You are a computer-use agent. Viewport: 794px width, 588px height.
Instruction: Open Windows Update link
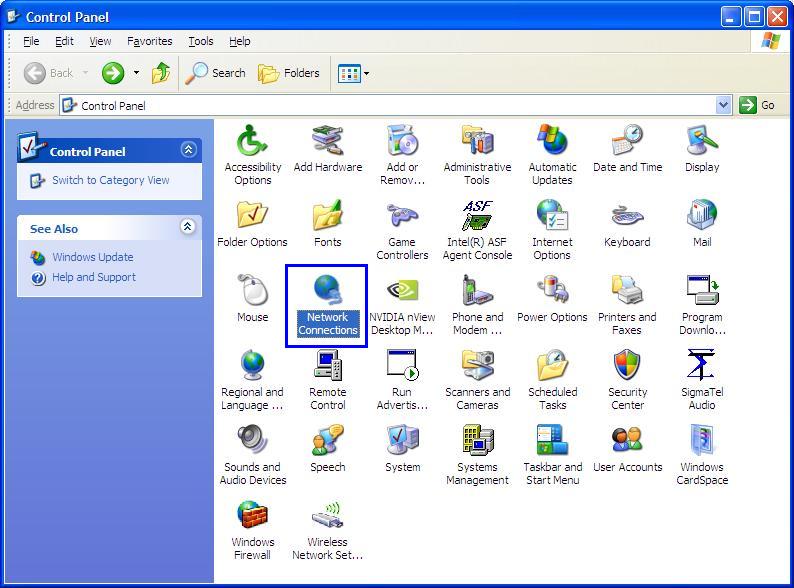click(x=93, y=257)
